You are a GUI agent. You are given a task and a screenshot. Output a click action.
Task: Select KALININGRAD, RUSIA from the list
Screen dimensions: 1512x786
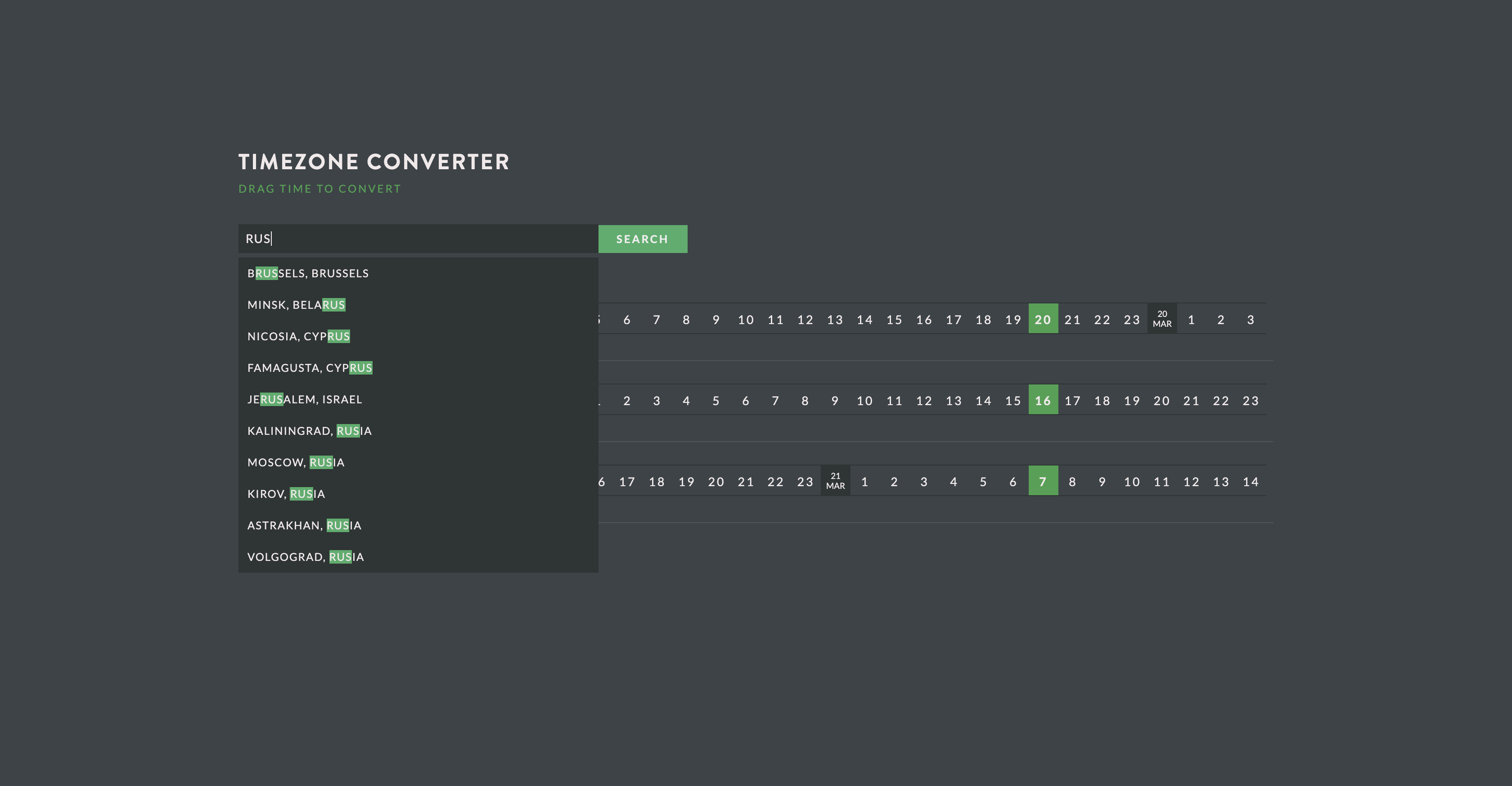tap(309, 430)
